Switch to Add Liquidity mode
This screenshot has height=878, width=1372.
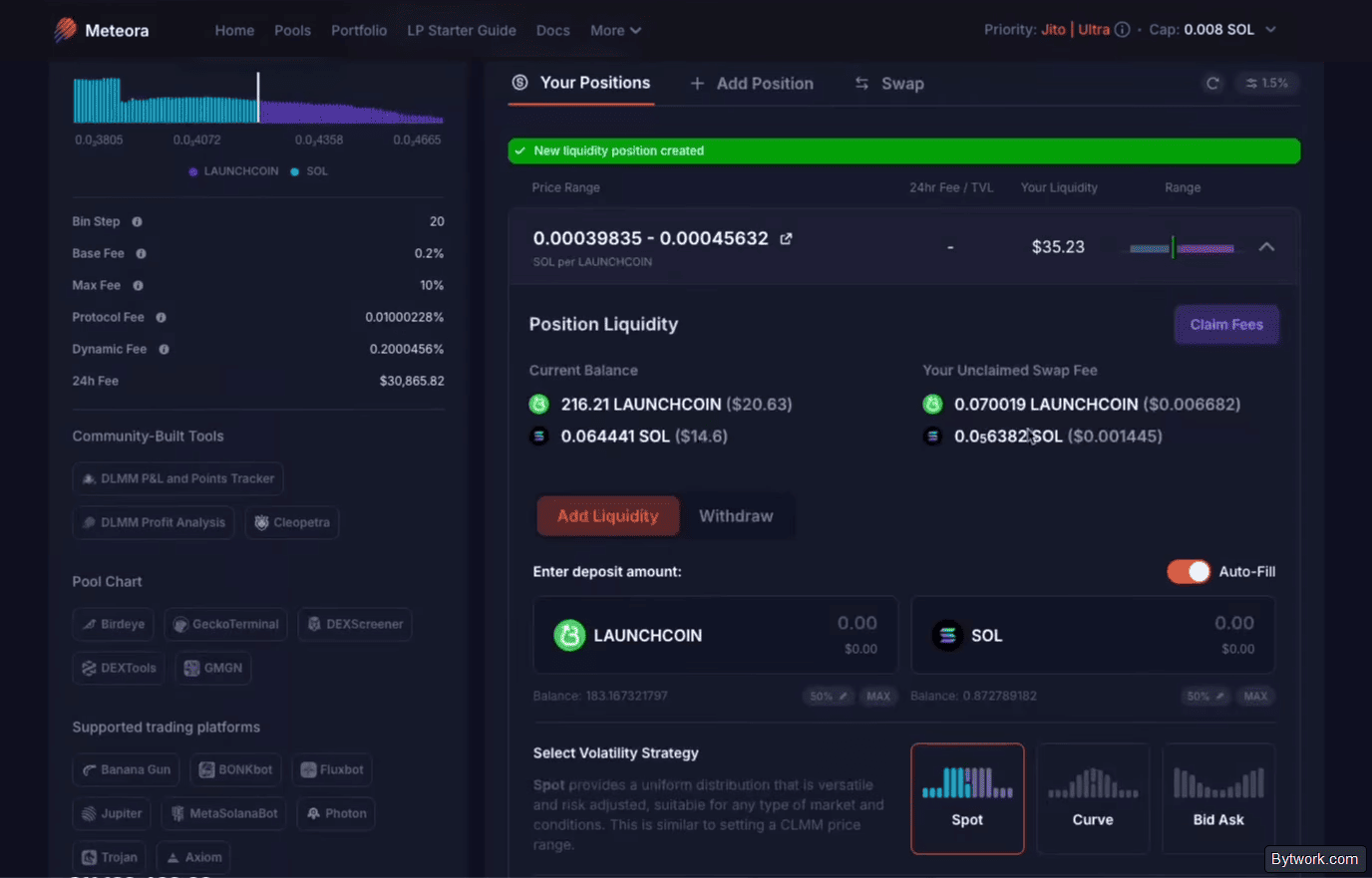click(x=608, y=516)
